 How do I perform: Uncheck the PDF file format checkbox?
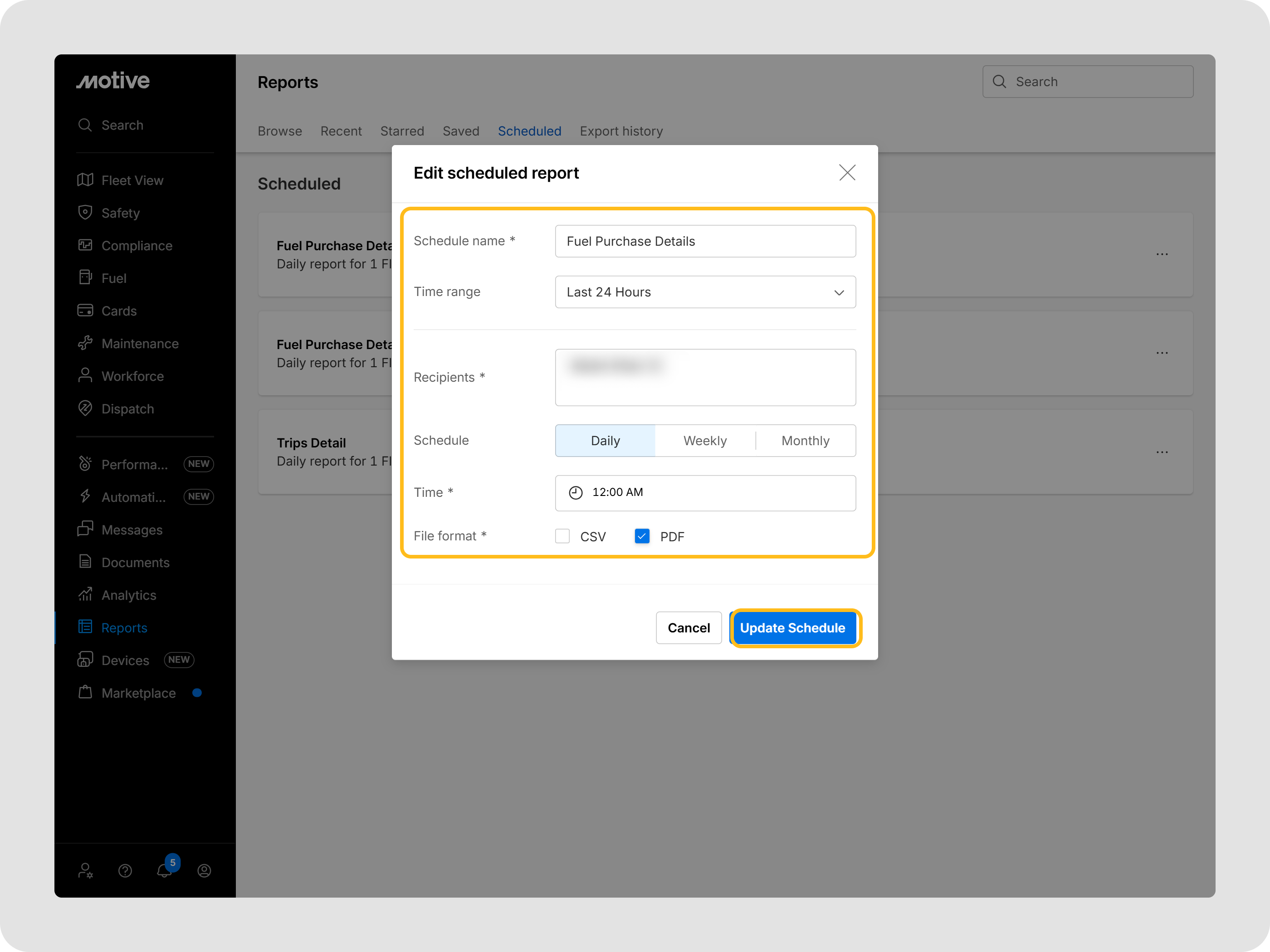[x=642, y=536]
